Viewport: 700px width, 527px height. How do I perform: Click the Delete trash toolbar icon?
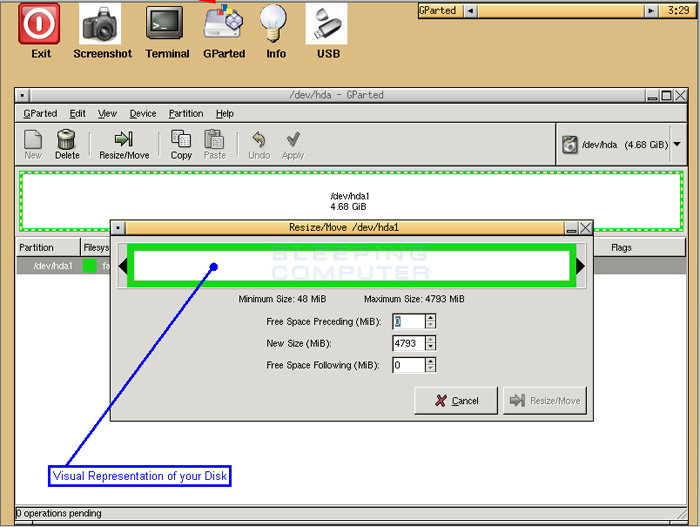click(67, 145)
